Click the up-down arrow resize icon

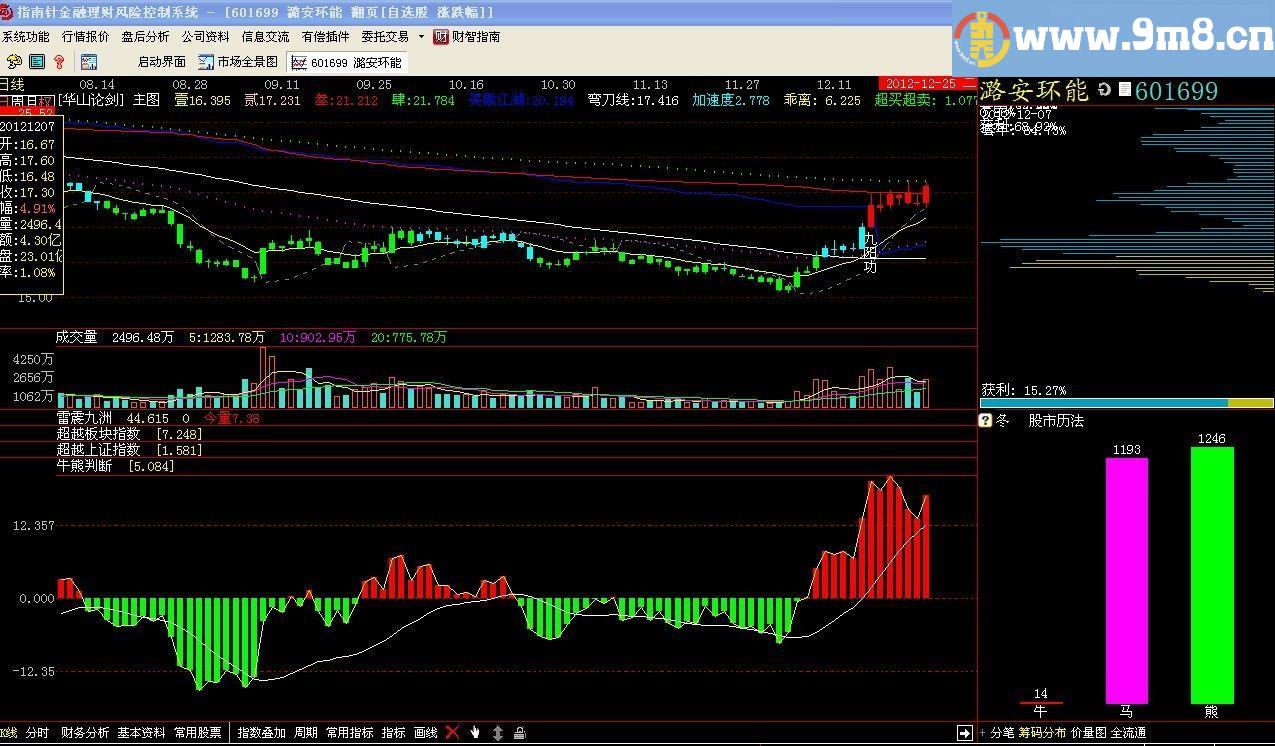[x=498, y=733]
